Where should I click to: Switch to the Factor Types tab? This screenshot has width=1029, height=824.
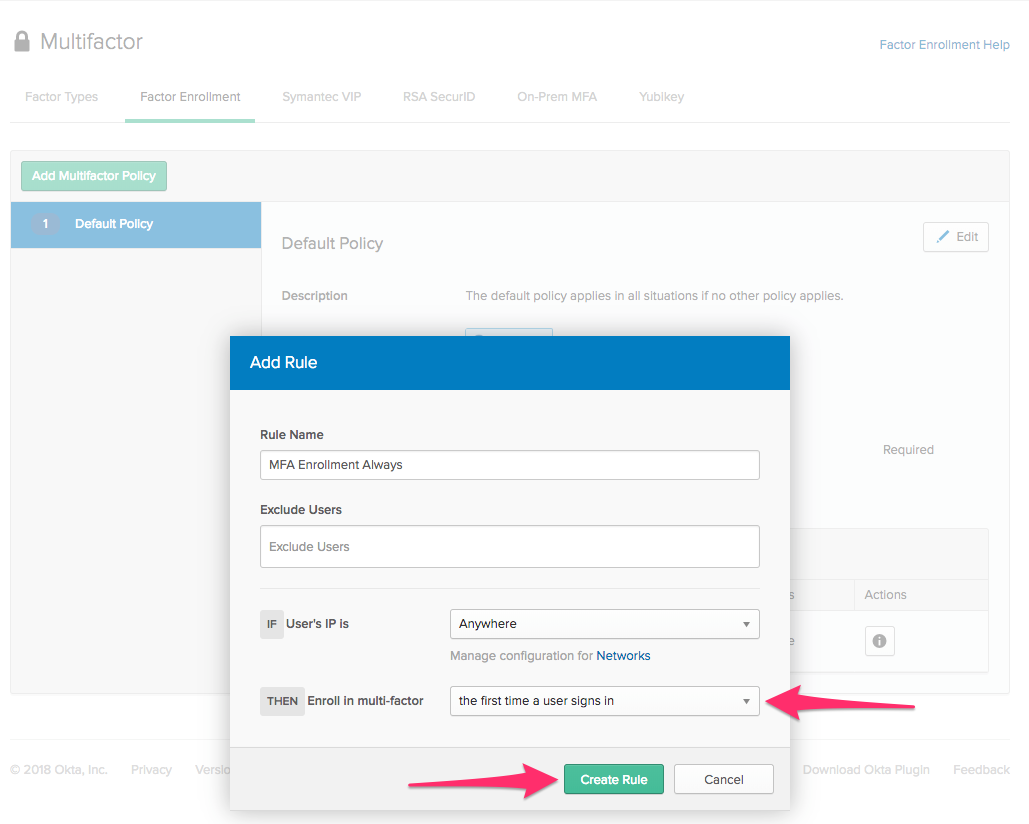[61, 97]
